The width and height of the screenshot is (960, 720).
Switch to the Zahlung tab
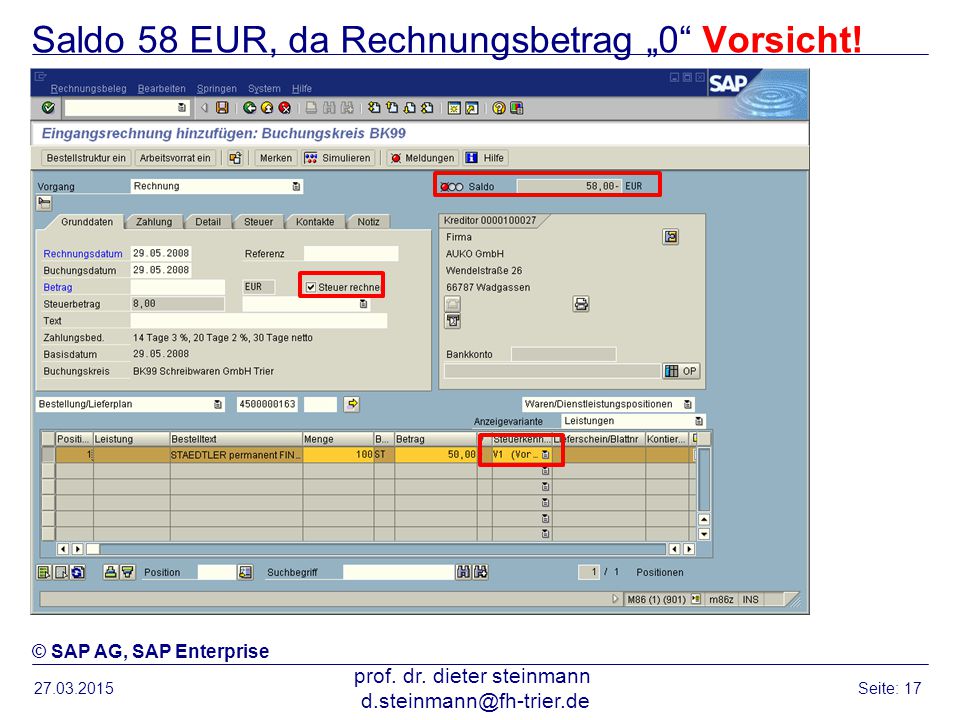pos(154,222)
